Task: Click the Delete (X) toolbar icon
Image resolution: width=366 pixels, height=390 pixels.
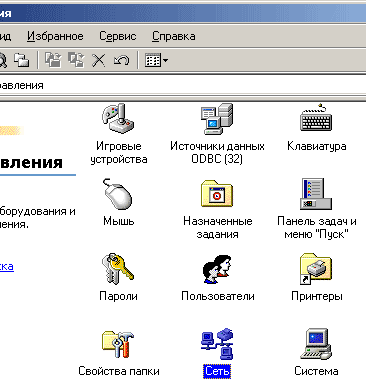Action: 99,60
